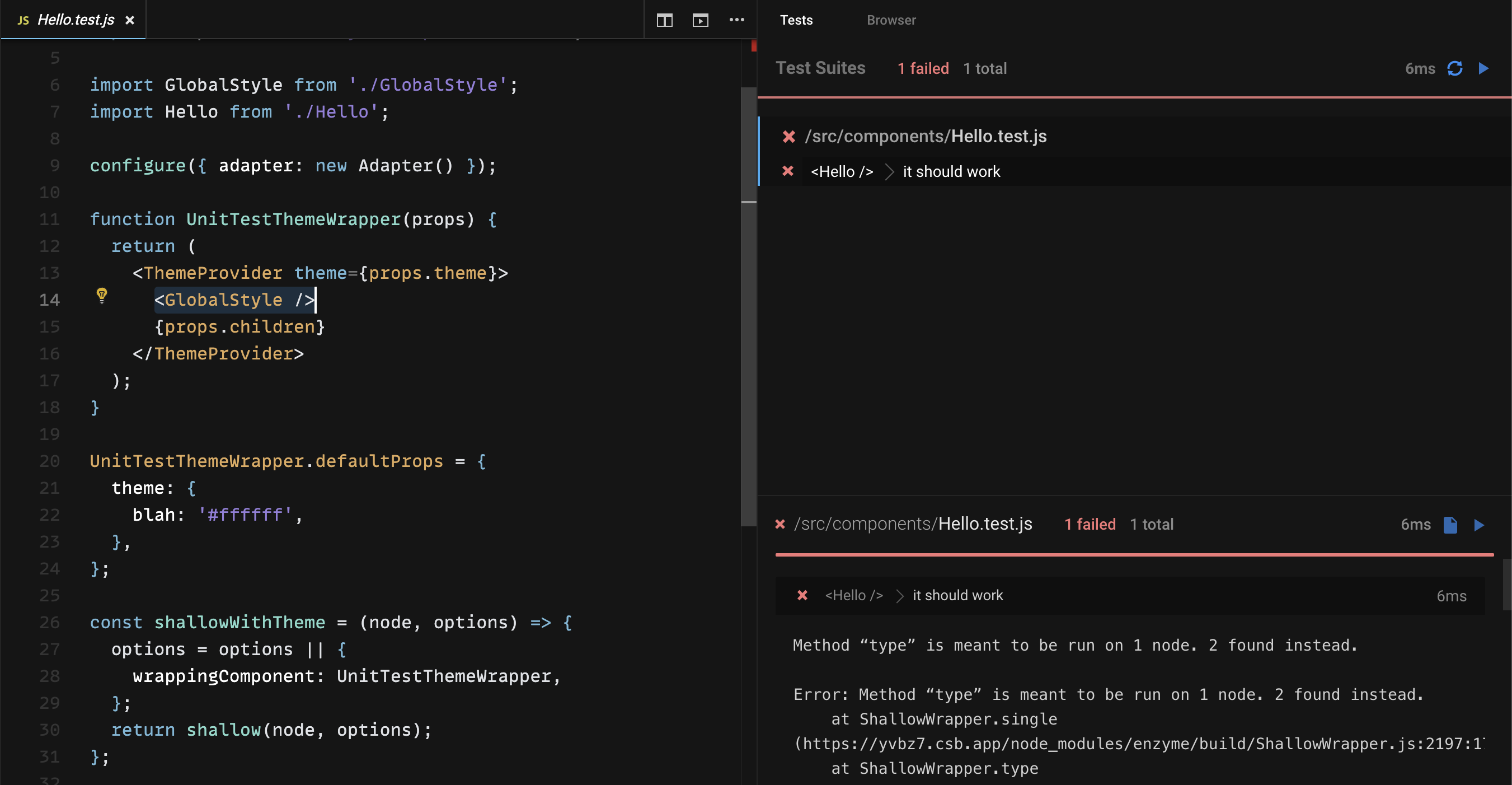Run all test suites with top play button
The image size is (1512, 785).
click(x=1483, y=69)
